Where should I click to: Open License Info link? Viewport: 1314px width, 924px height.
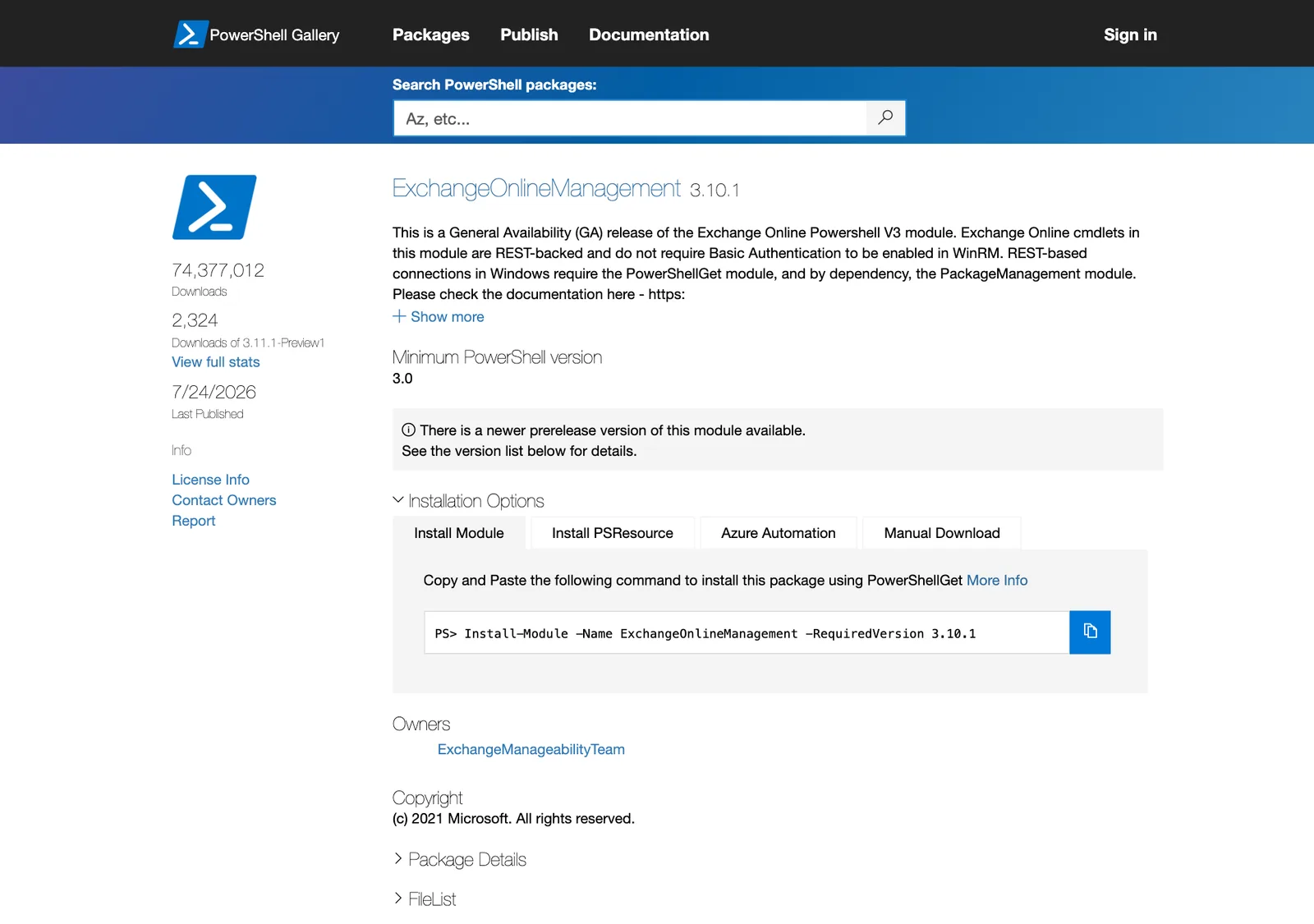210,480
